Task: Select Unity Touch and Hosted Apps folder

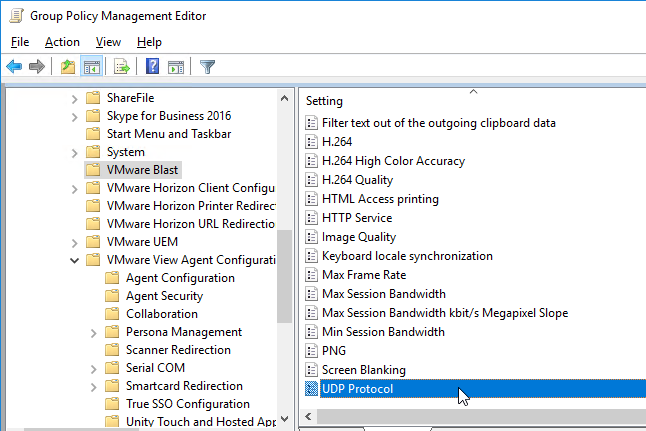Action: [x=201, y=422]
